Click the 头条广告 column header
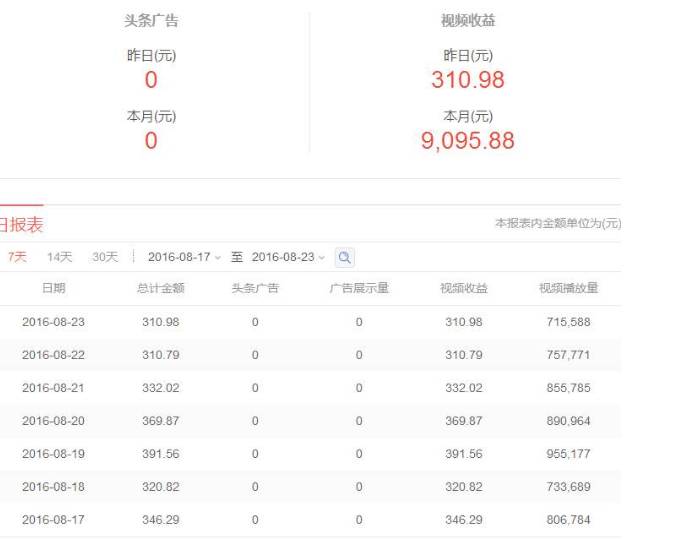691x539 pixels. 255,288
